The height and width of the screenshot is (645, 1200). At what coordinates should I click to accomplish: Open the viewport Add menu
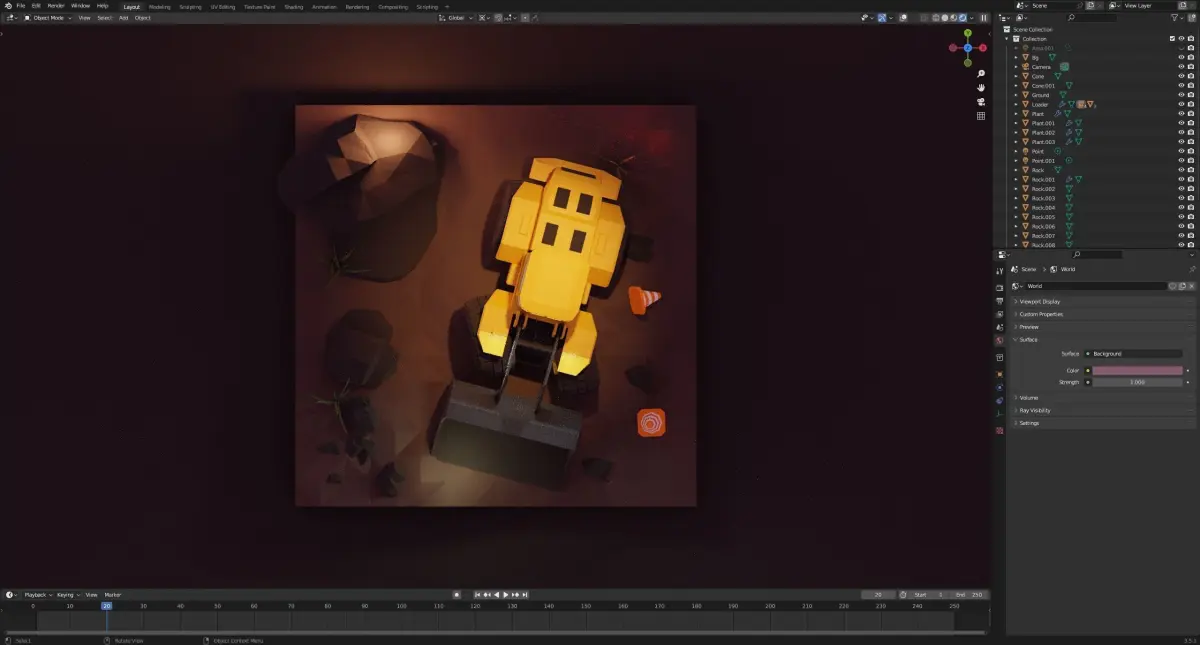click(123, 18)
